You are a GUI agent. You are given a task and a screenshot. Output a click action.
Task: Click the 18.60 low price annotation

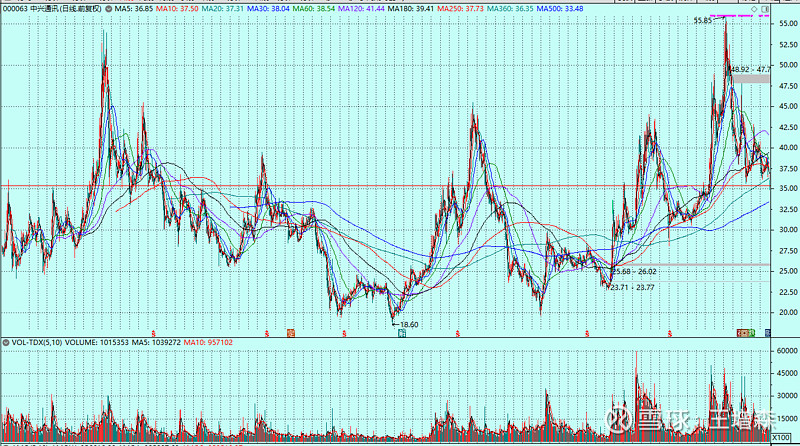click(x=405, y=324)
